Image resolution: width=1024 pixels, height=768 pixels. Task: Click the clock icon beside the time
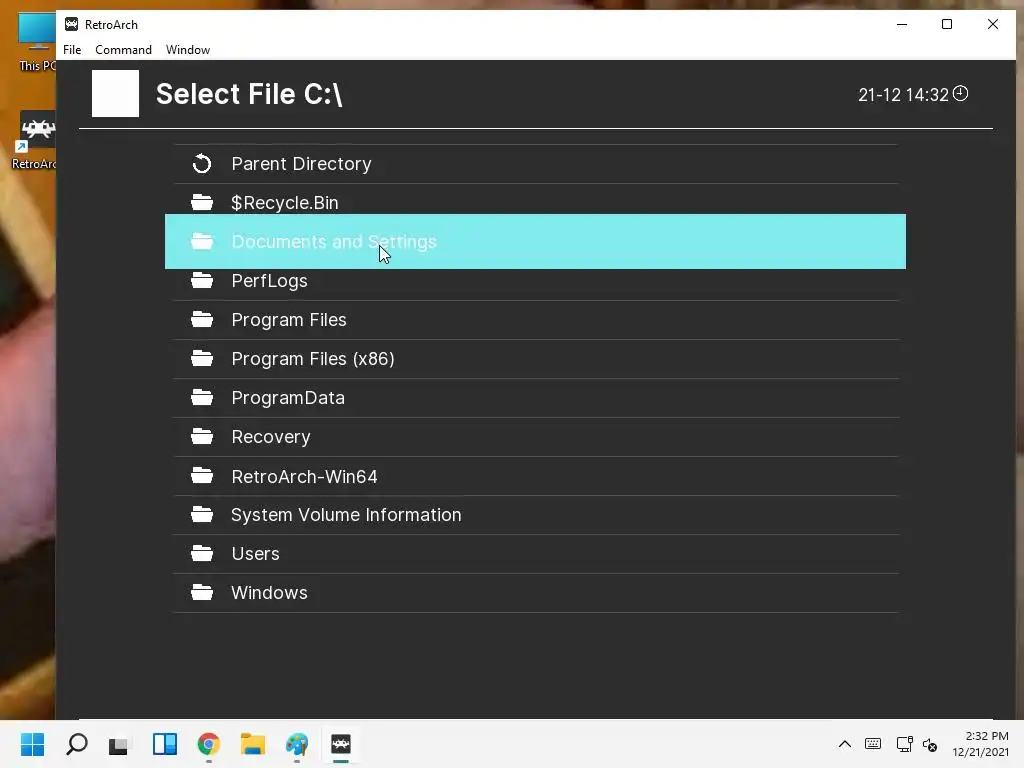coord(960,94)
